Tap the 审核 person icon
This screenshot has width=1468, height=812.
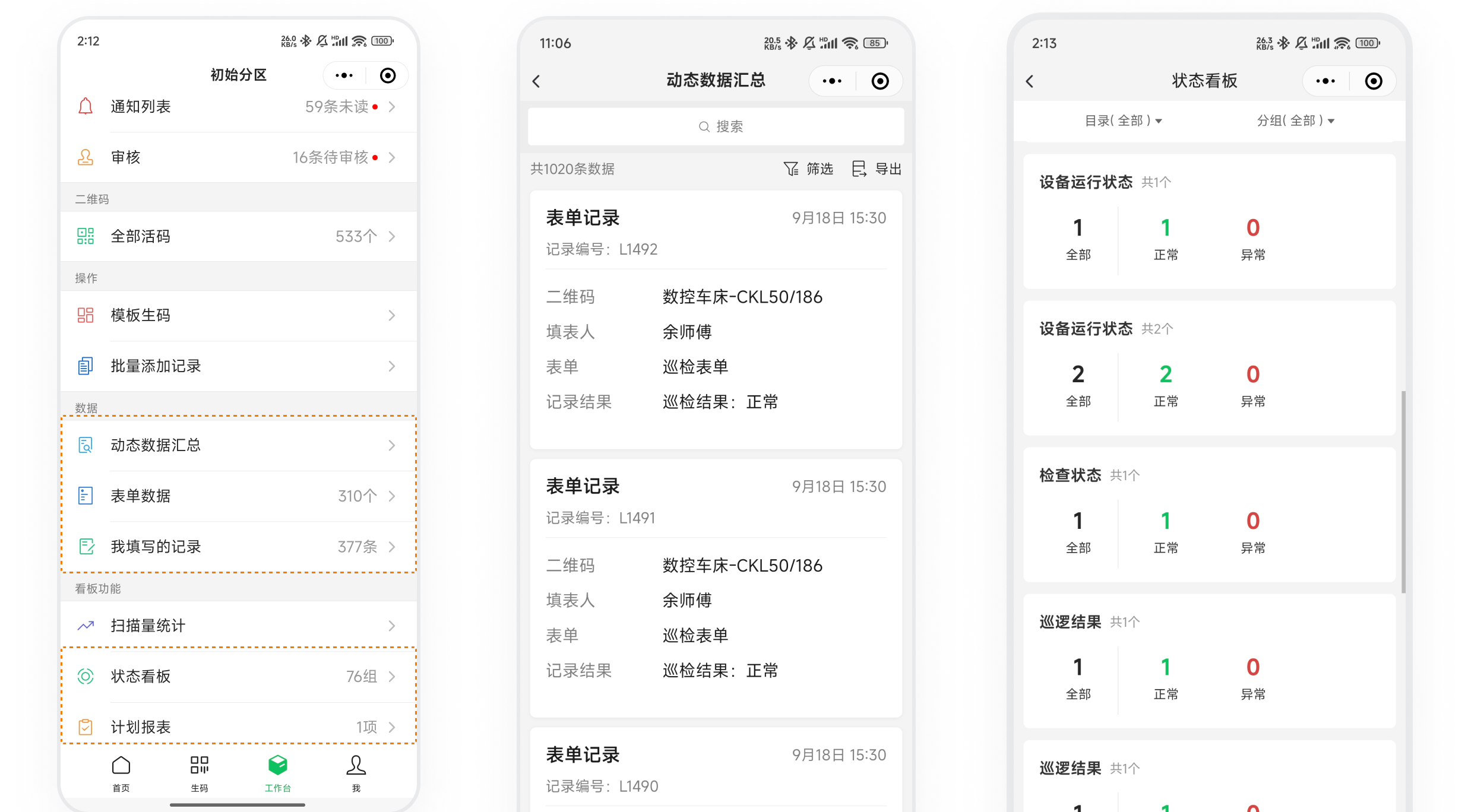86,157
